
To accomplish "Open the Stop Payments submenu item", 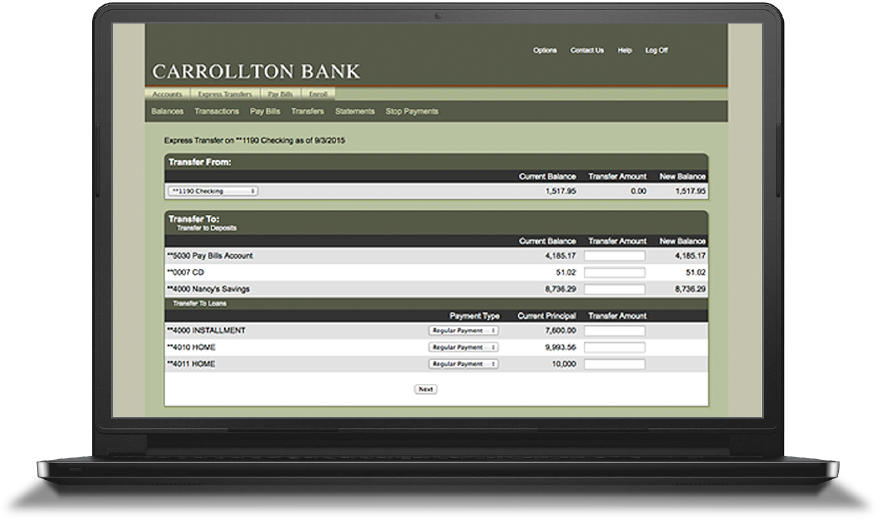I will [412, 112].
